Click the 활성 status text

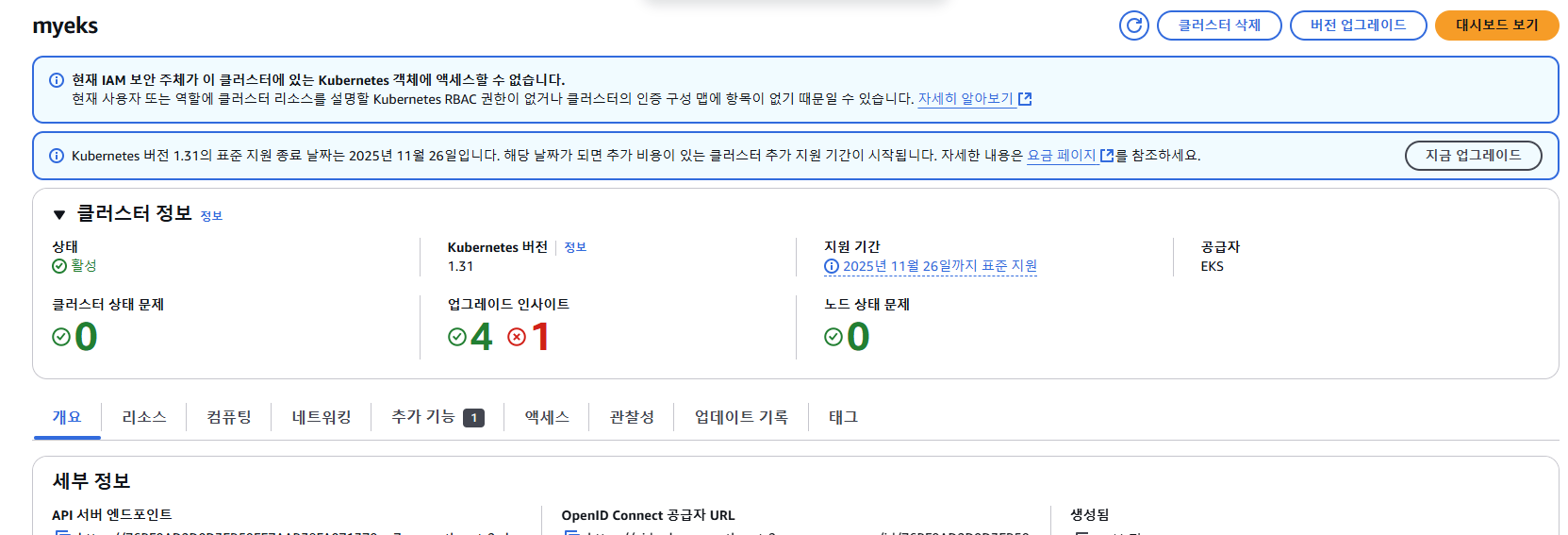84,266
